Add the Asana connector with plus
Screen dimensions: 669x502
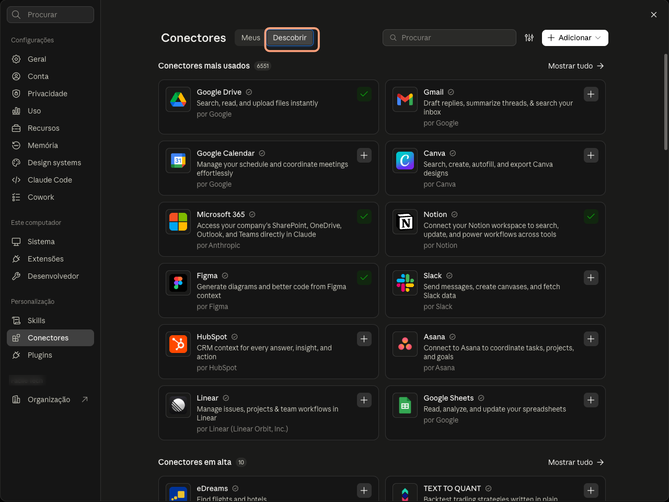pos(591,339)
